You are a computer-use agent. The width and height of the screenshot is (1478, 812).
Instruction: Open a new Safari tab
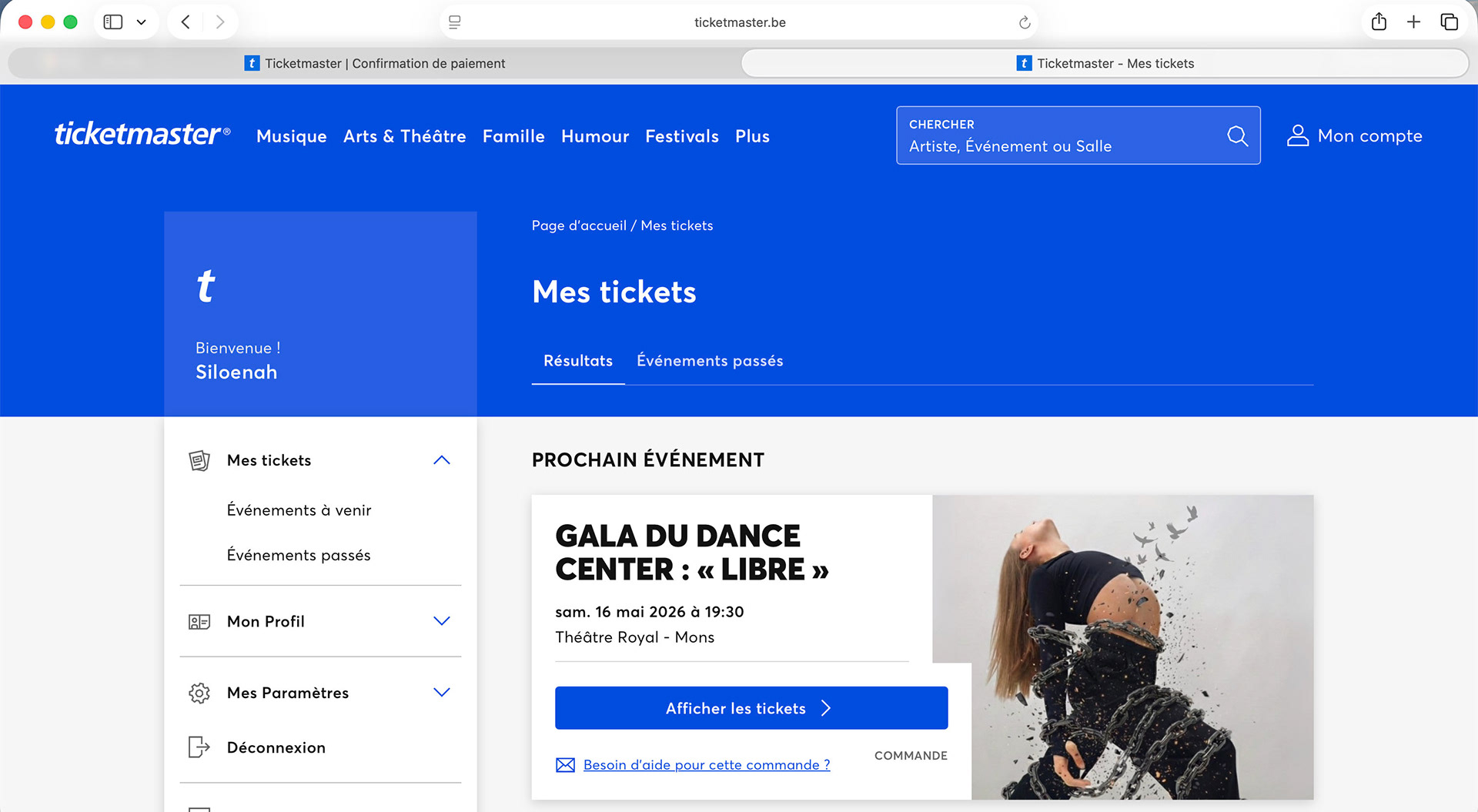click(1413, 22)
